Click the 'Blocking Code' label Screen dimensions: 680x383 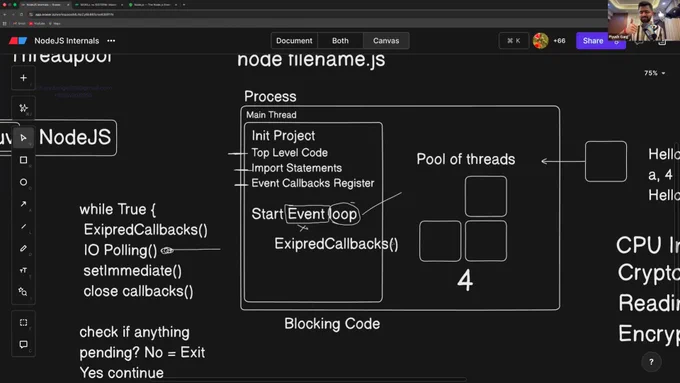click(332, 324)
